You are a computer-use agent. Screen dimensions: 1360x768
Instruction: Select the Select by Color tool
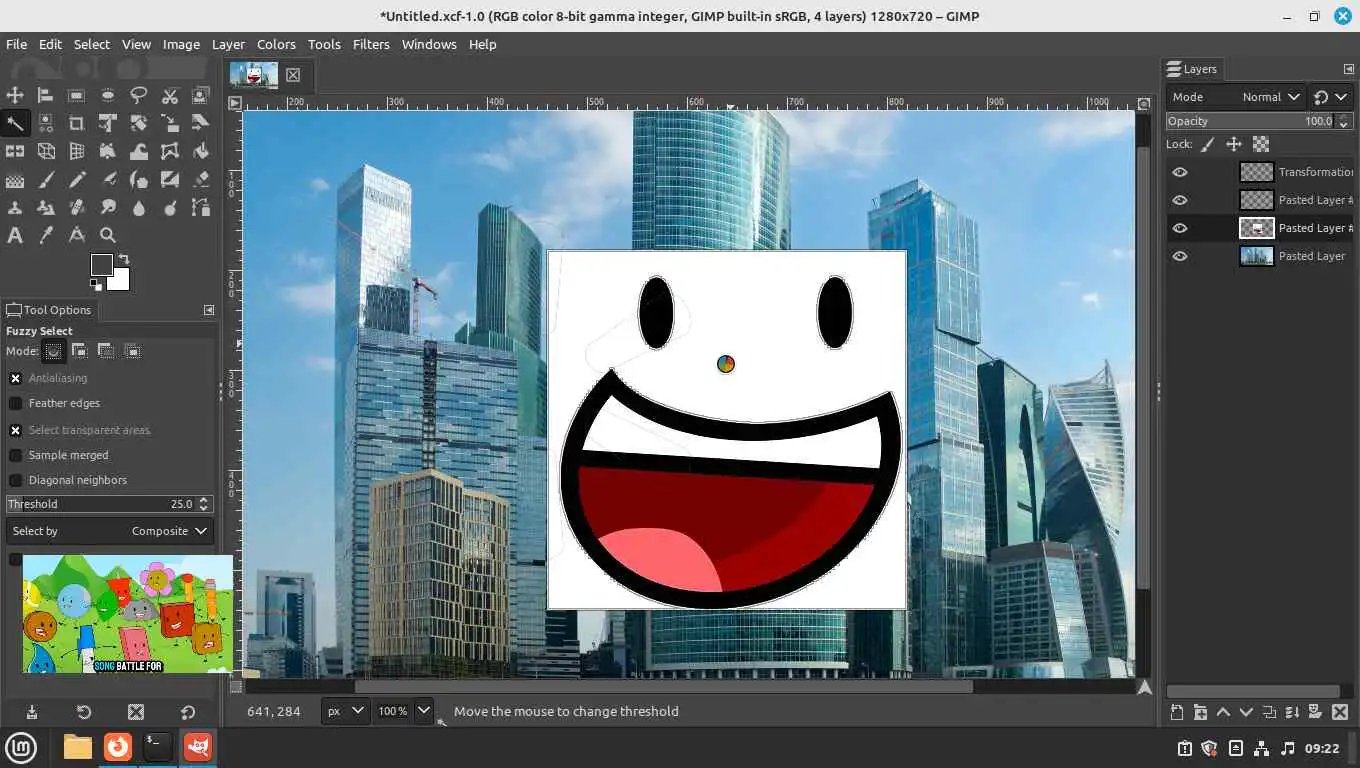click(46, 123)
